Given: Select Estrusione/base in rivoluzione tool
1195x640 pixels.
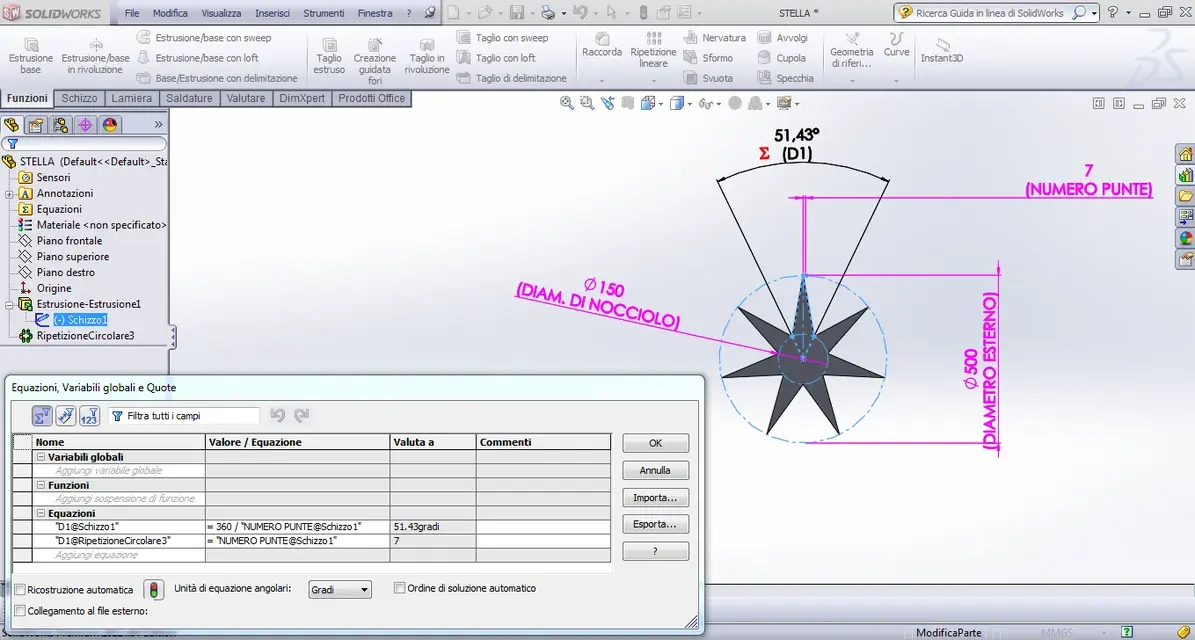Looking at the screenshot, I should [x=95, y=56].
